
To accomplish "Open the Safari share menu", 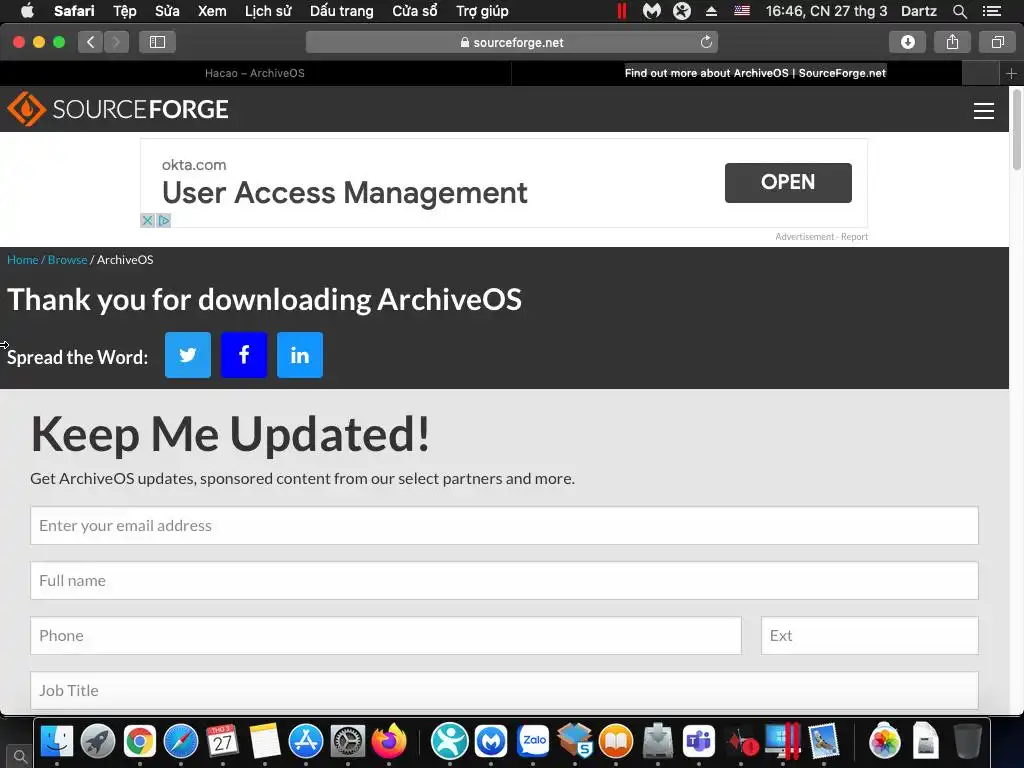I will (x=952, y=42).
